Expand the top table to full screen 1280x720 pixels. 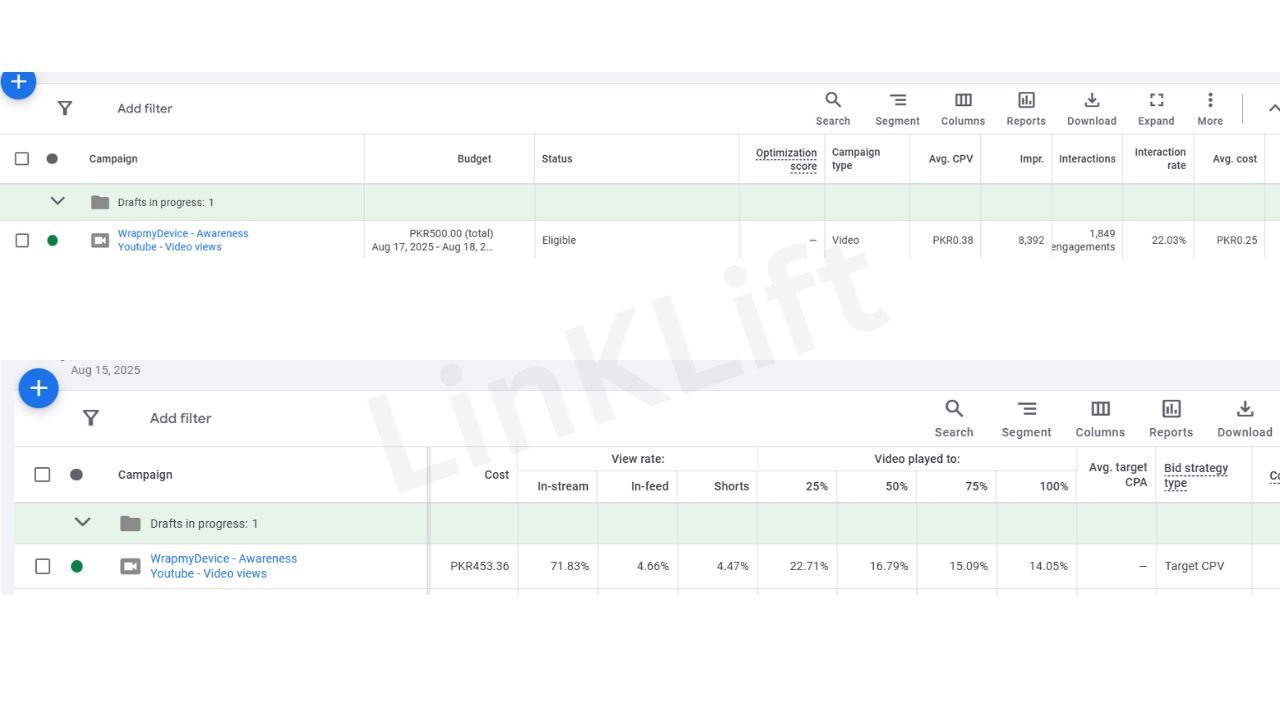click(1156, 101)
